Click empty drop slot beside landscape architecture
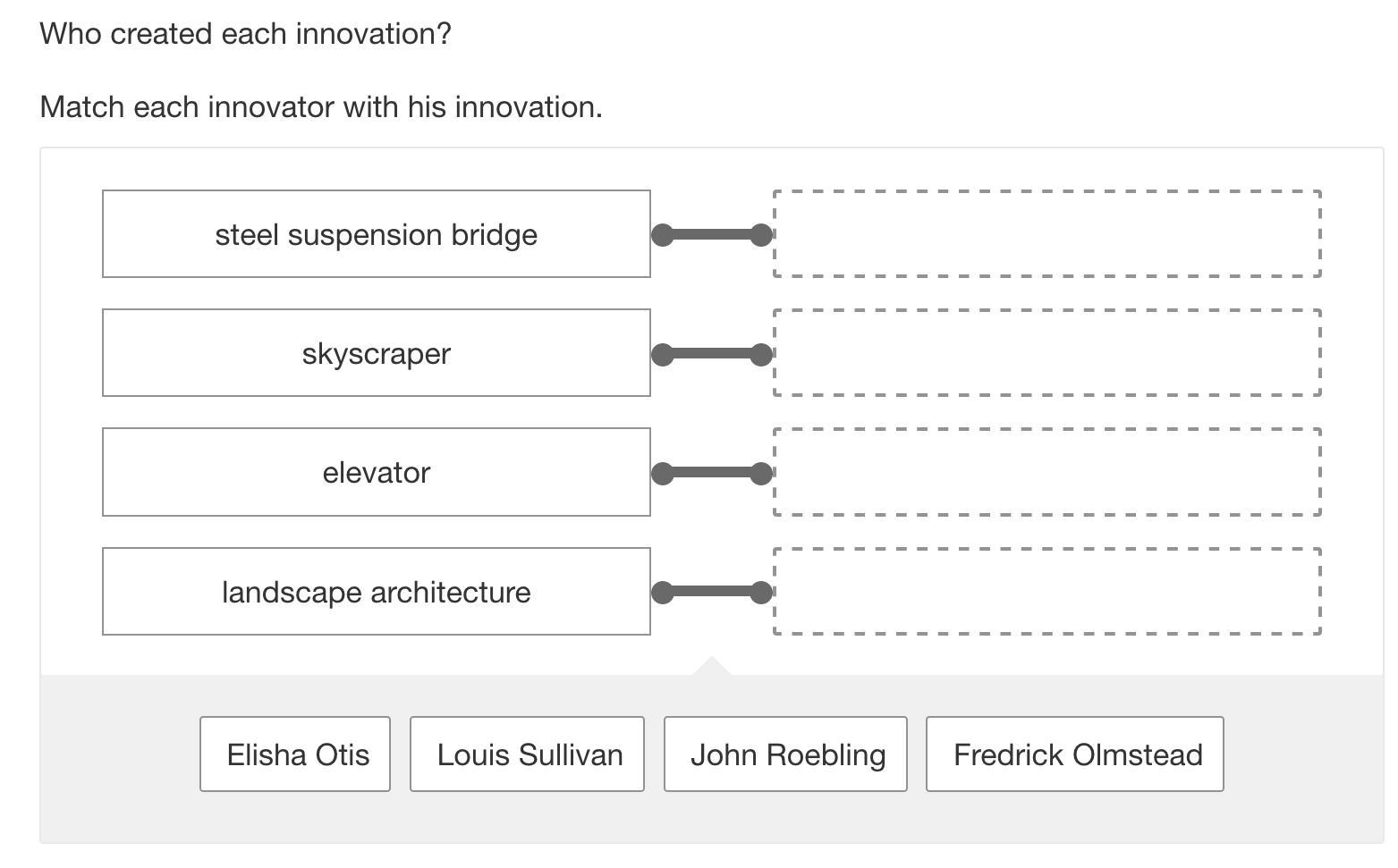 tap(1046, 592)
